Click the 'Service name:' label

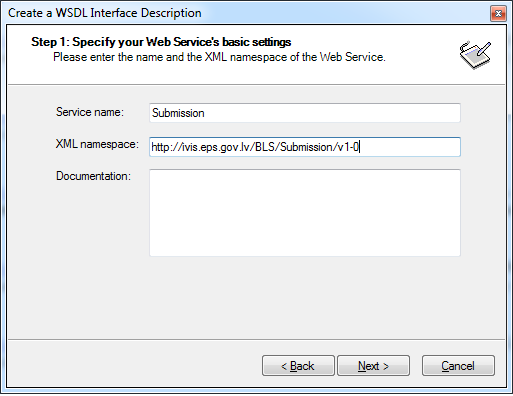(90, 112)
